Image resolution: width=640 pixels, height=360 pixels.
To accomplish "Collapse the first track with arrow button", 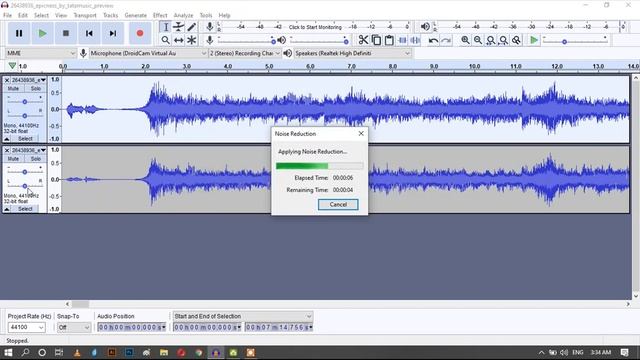I will point(7,139).
